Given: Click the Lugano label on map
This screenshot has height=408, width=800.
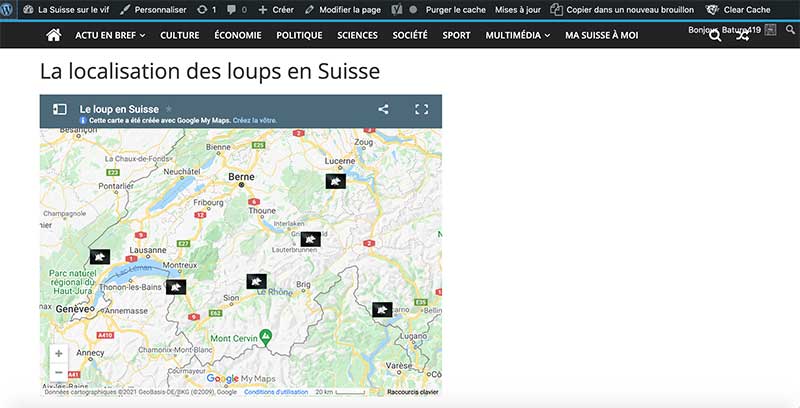Looking at the screenshot, I should click(413, 336).
